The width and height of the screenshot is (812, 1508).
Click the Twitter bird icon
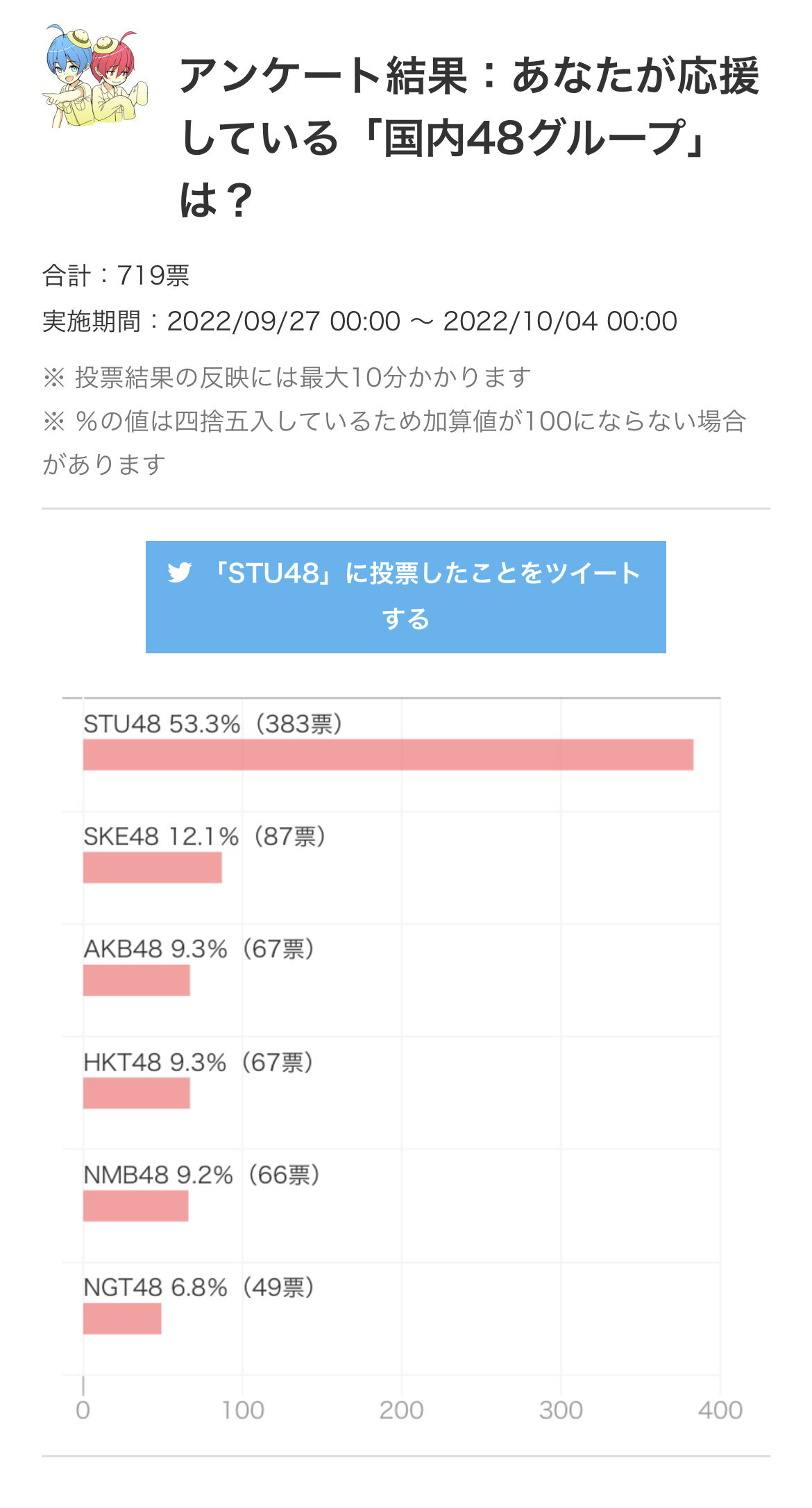coord(179,573)
